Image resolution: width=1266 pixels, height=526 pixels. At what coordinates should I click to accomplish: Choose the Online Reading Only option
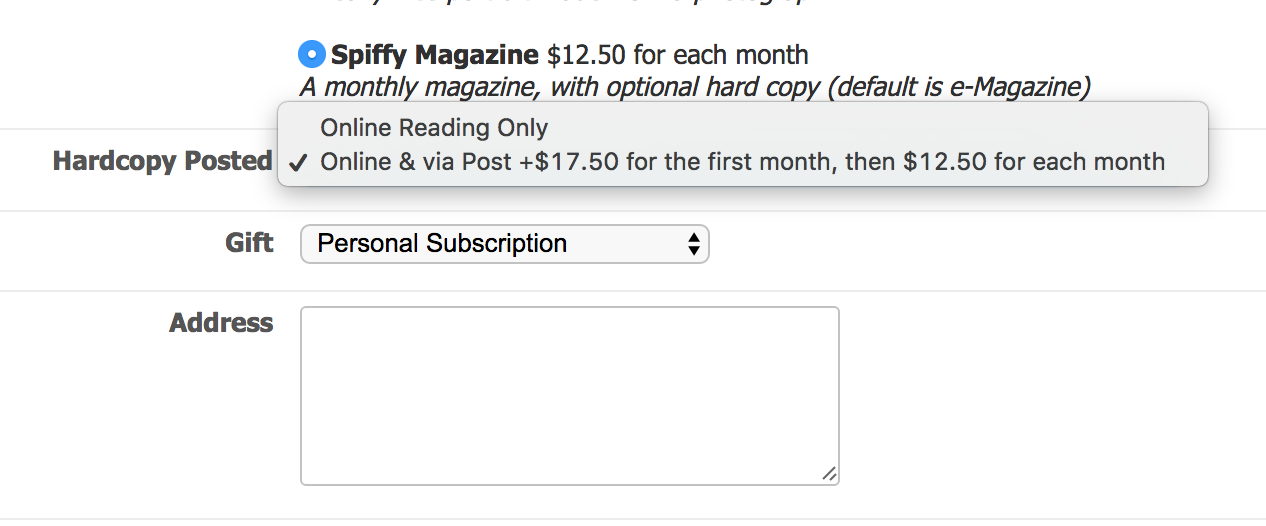point(434,128)
